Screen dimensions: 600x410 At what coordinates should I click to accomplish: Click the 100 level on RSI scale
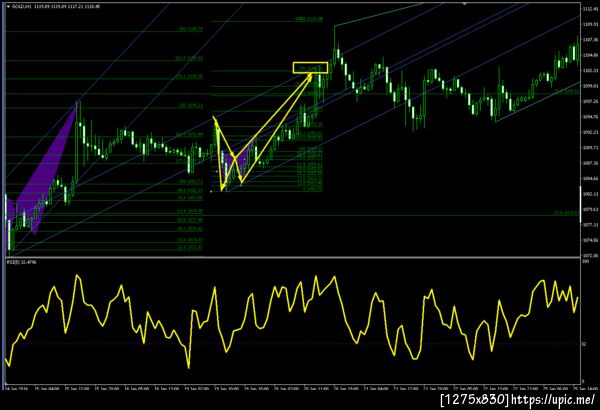pyautogui.click(x=585, y=261)
